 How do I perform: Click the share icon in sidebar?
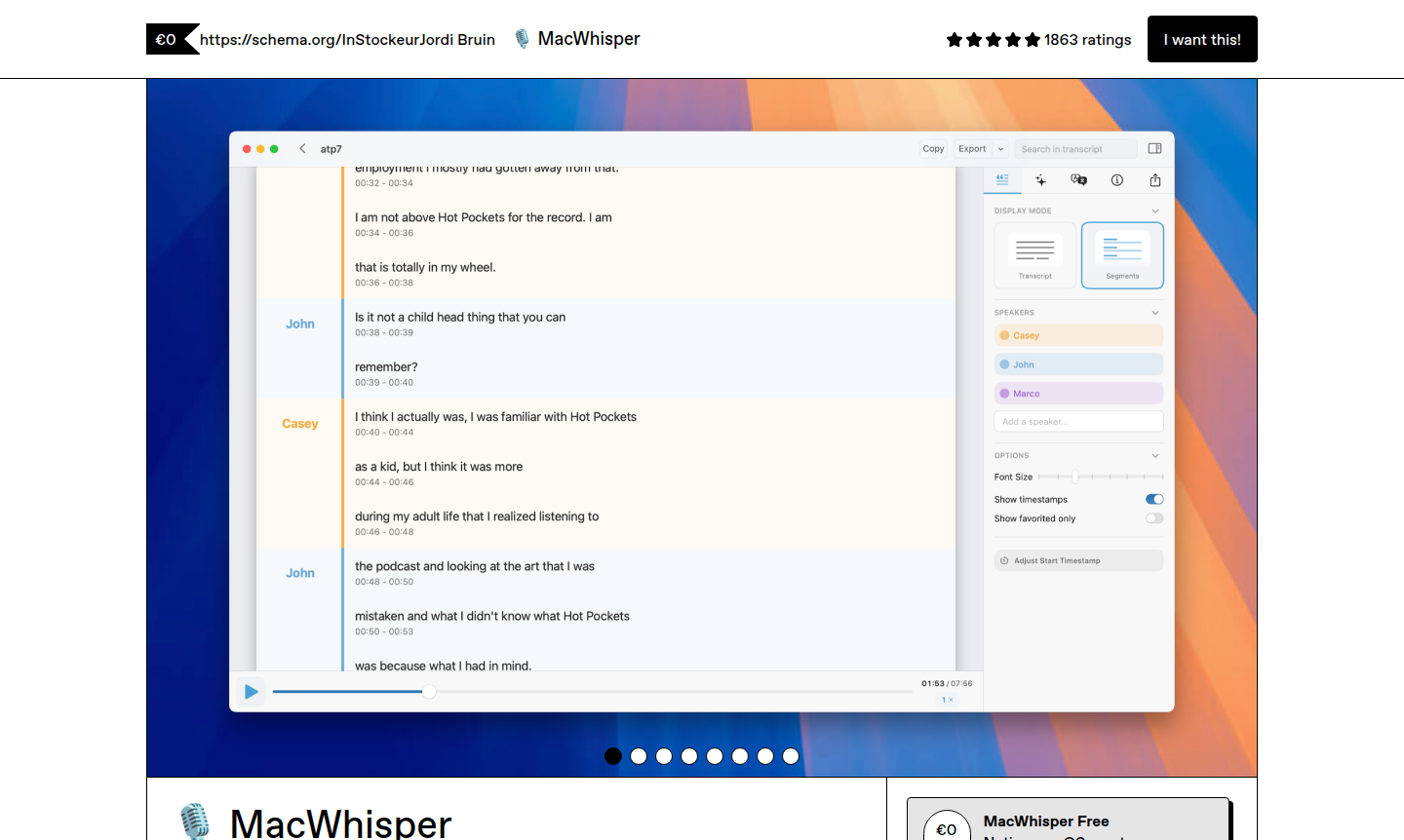1155,180
